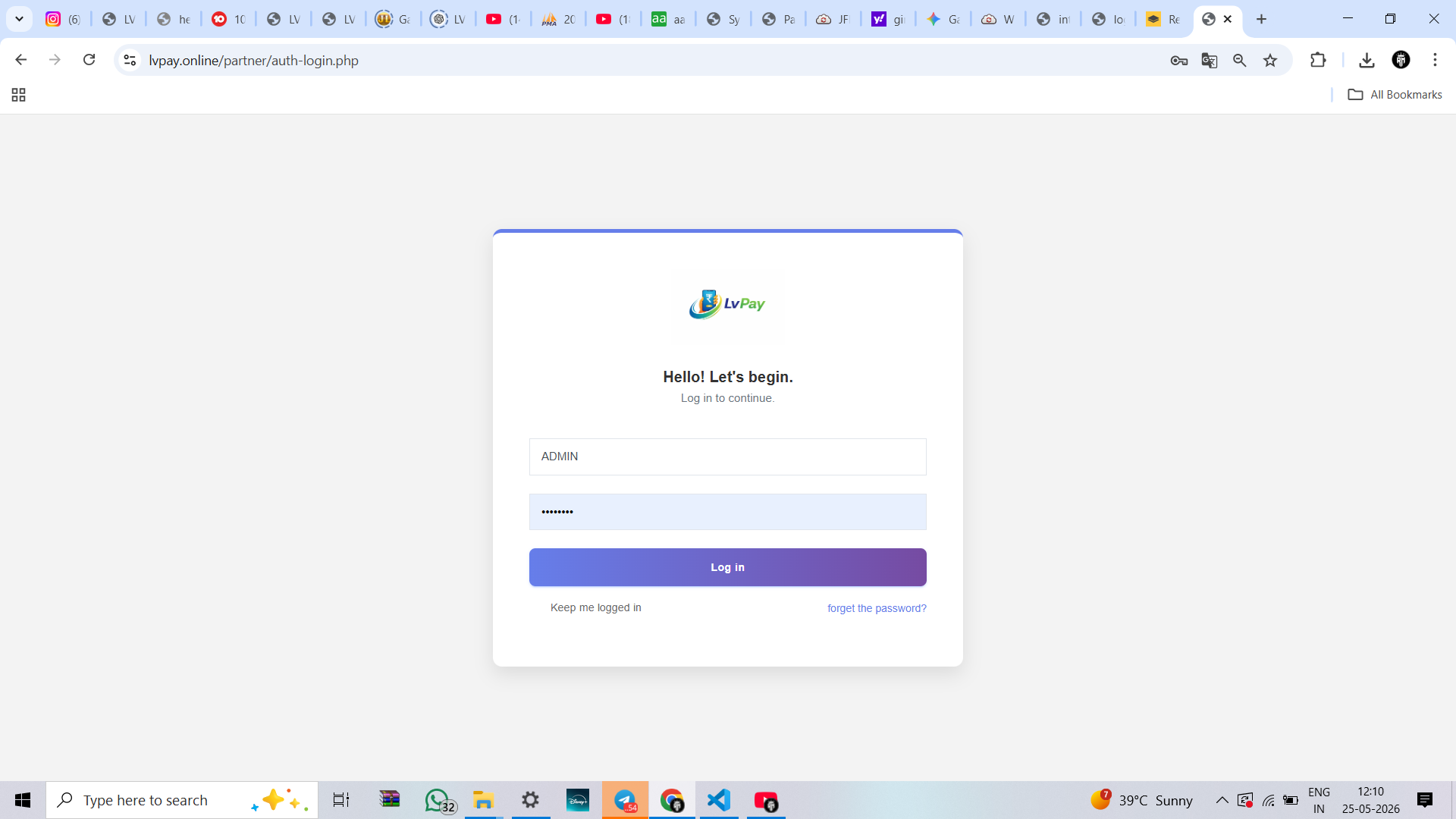1456x819 pixels.
Task: Open the Google Translate page icon
Action: tap(1210, 61)
